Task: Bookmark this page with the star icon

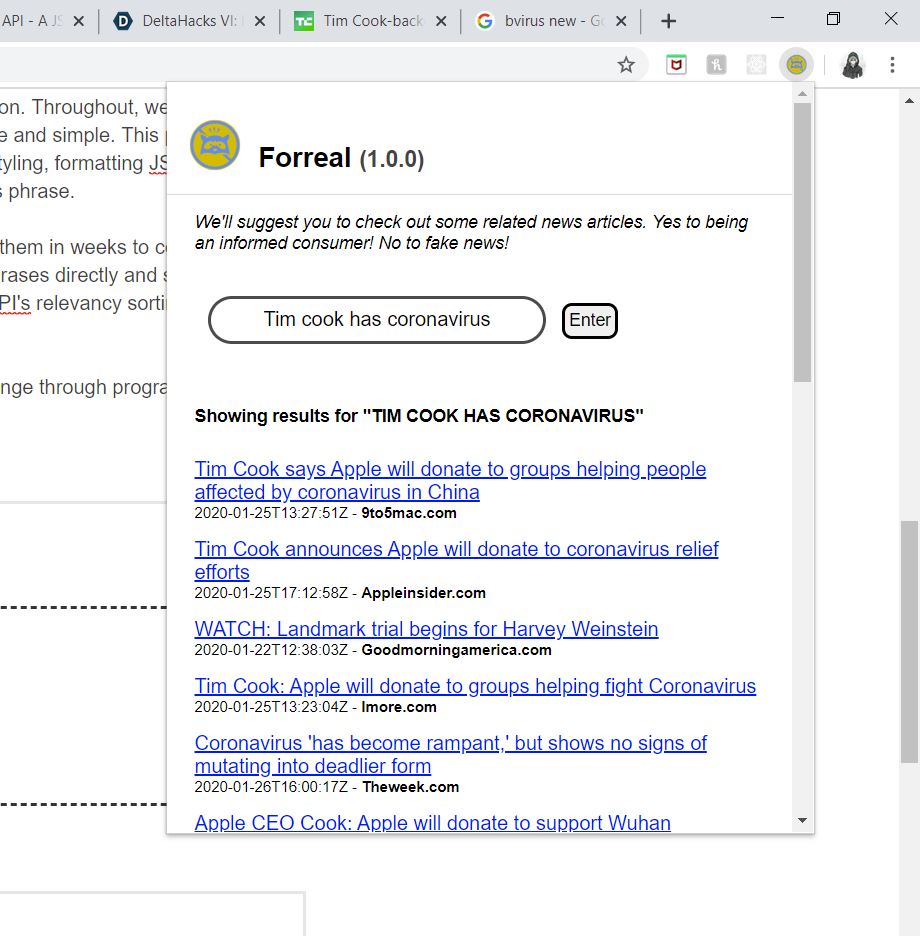Action: click(626, 64)
